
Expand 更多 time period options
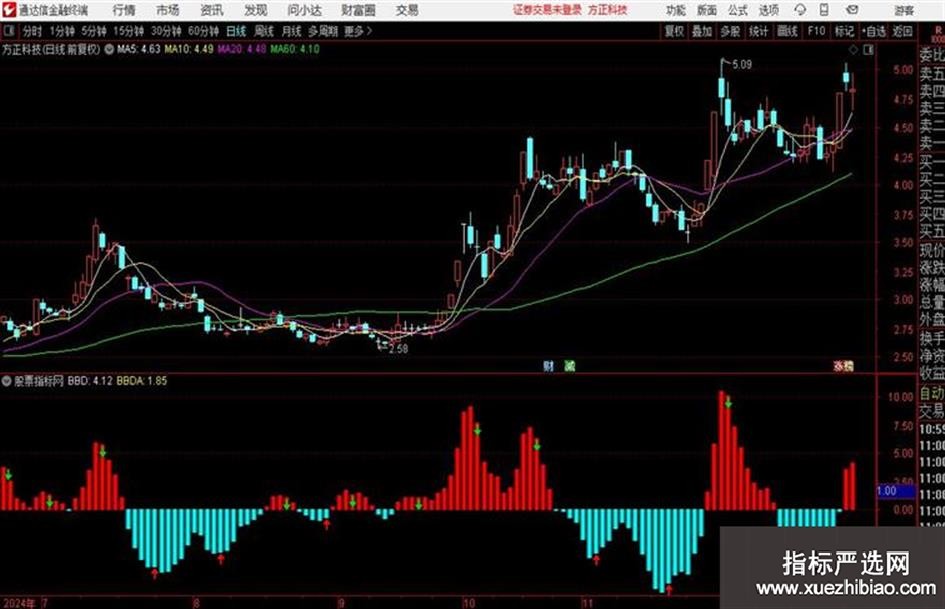[x=358, y=31]
